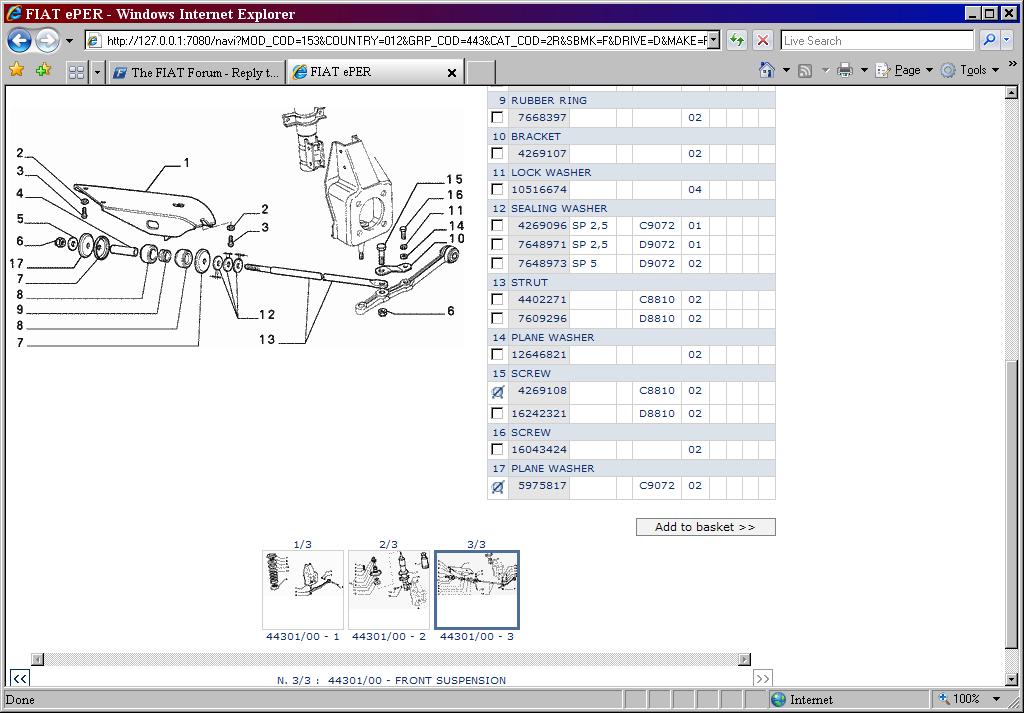Open a new blank tab
Image resolution: width=1024 pixels, height=713 pixels.
(480, 72)
